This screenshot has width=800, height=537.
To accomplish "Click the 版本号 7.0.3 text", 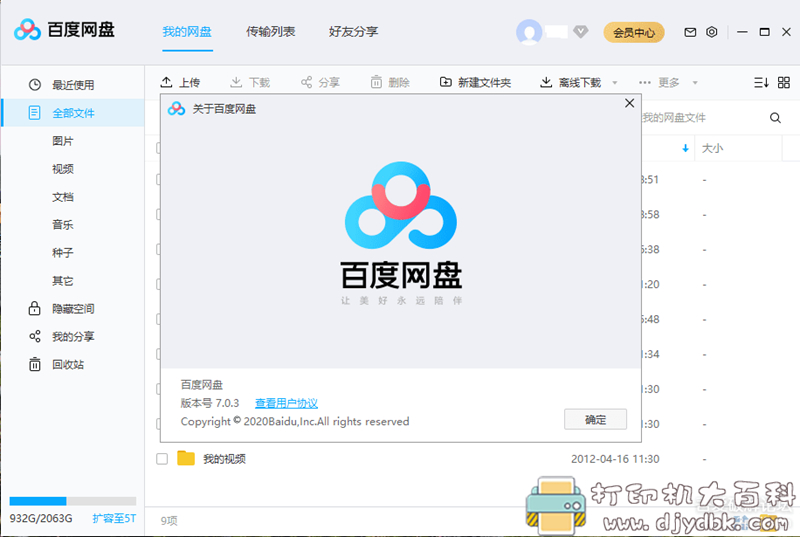I will point(210,403).
